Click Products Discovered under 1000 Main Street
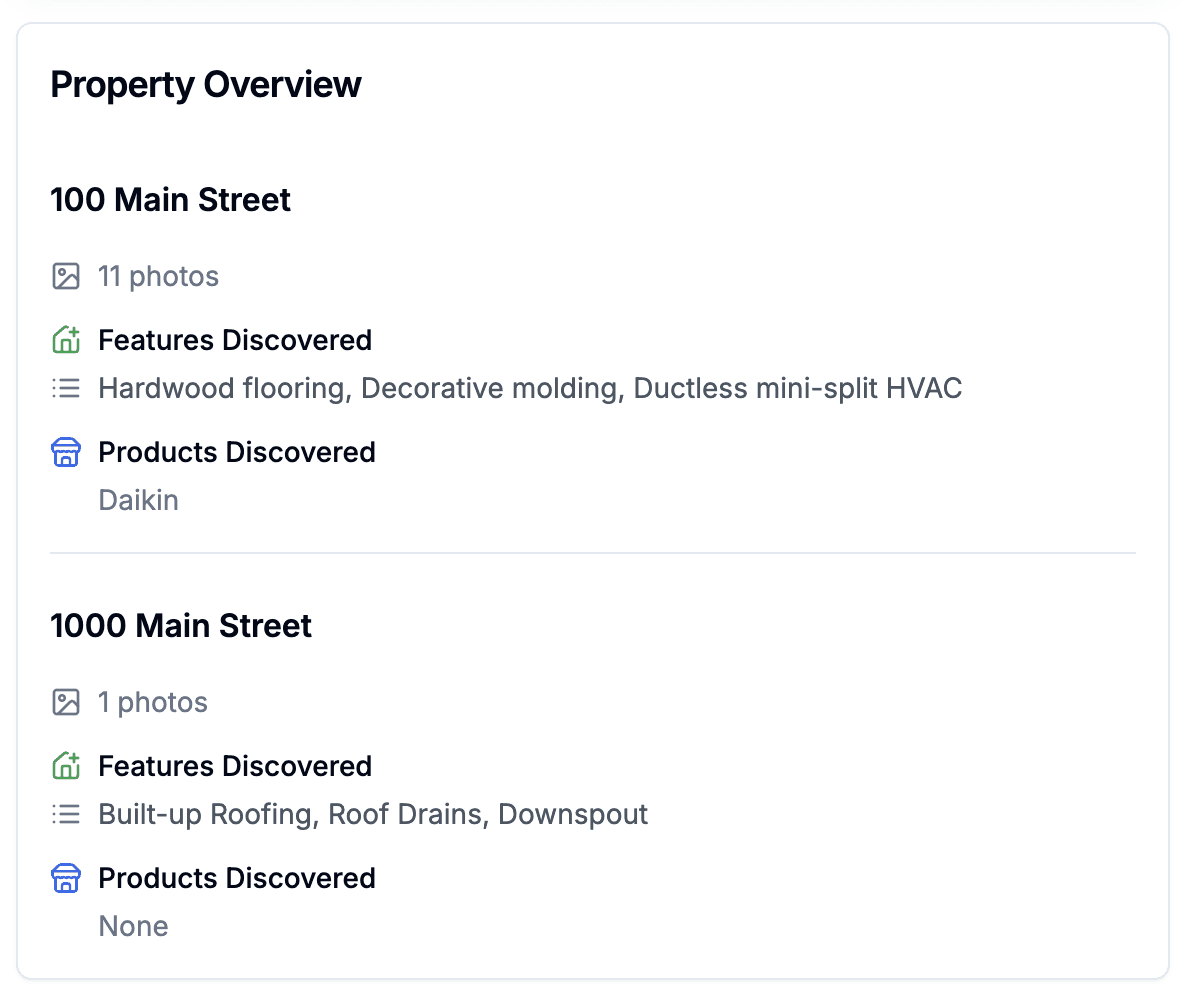This screenshot has height=1008, width=1196. pyautogui.click(x=237, y=878)
